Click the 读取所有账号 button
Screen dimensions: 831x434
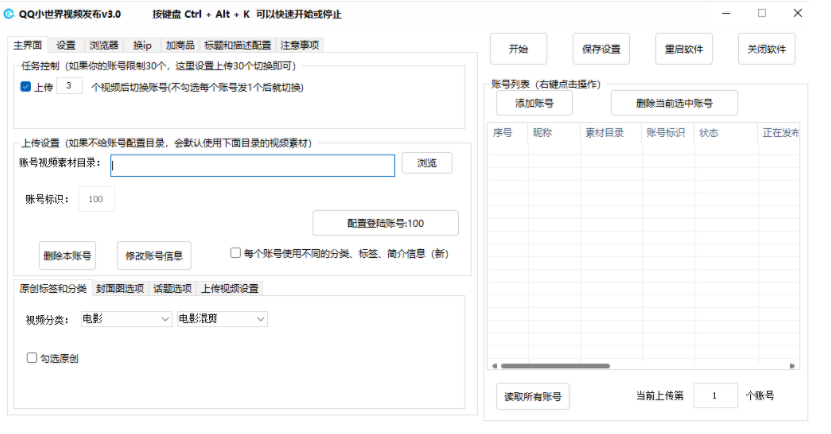click(x=532, y=396)
